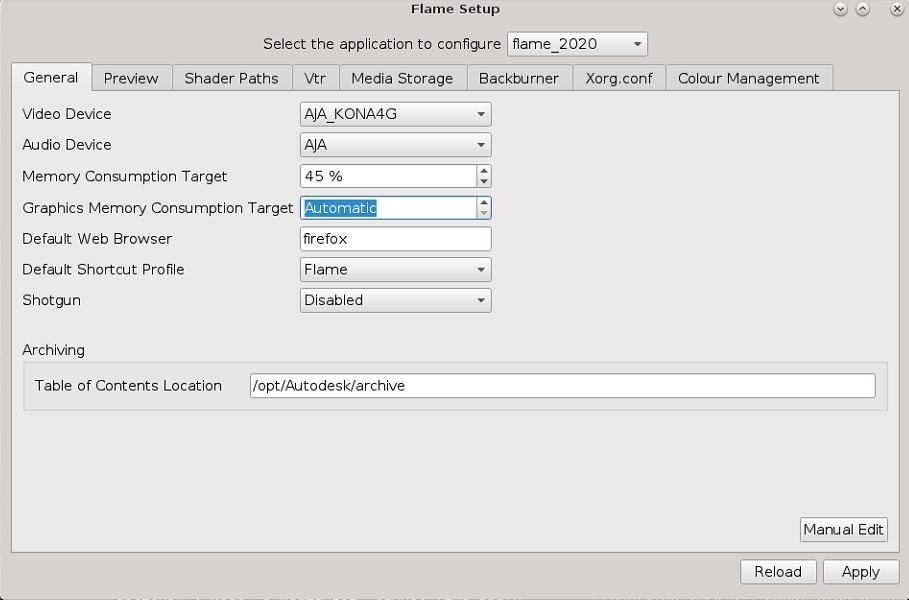
Task: Click the Default Web Browser firefox field
Action: click(x=395, y=239)
